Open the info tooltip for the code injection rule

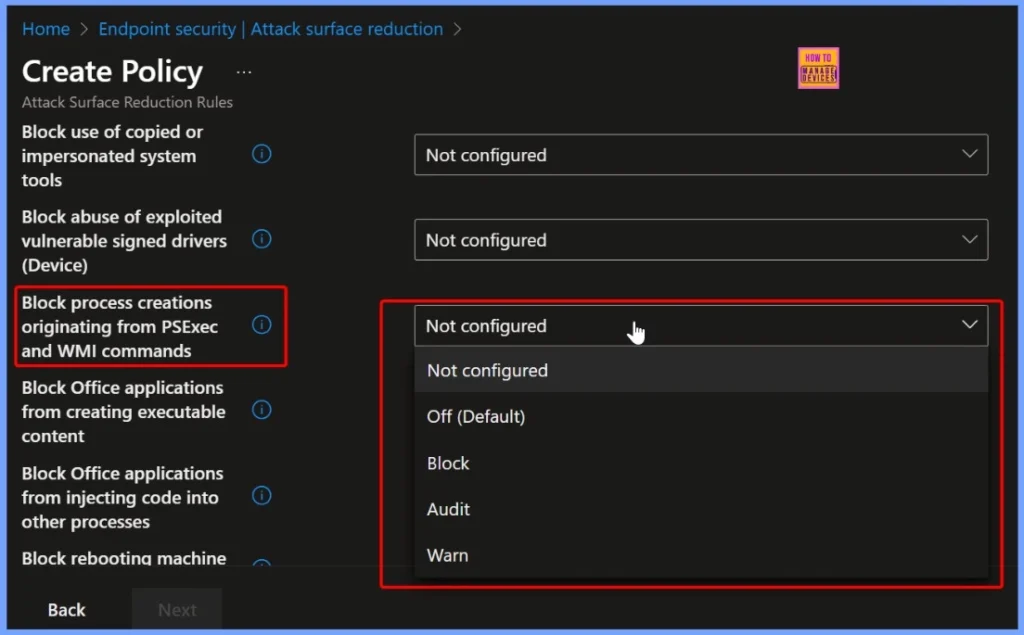[x=261, y=496]
